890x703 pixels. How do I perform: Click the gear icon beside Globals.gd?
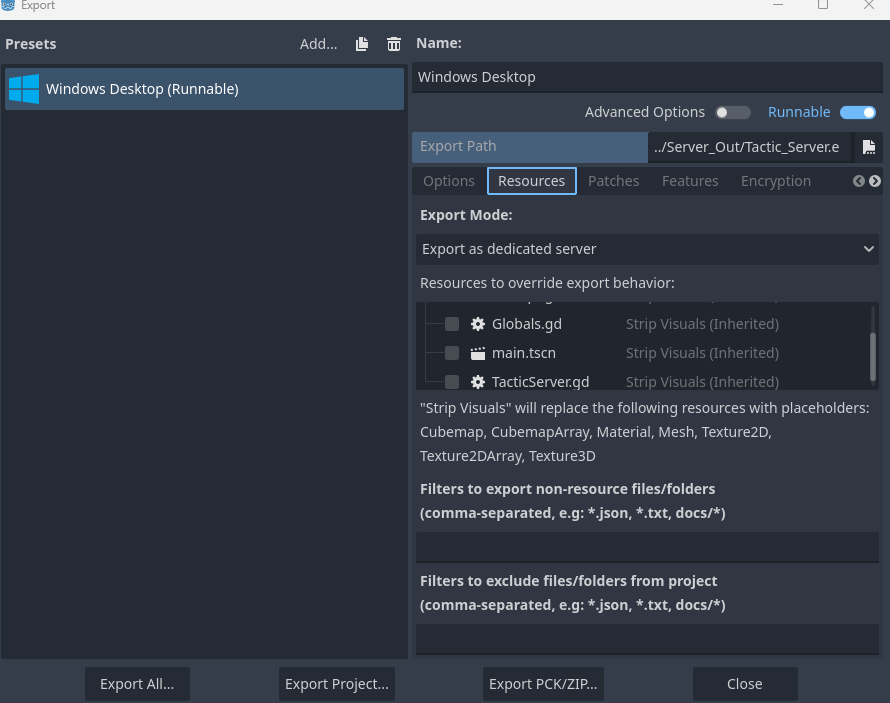[x=478, y=324]
